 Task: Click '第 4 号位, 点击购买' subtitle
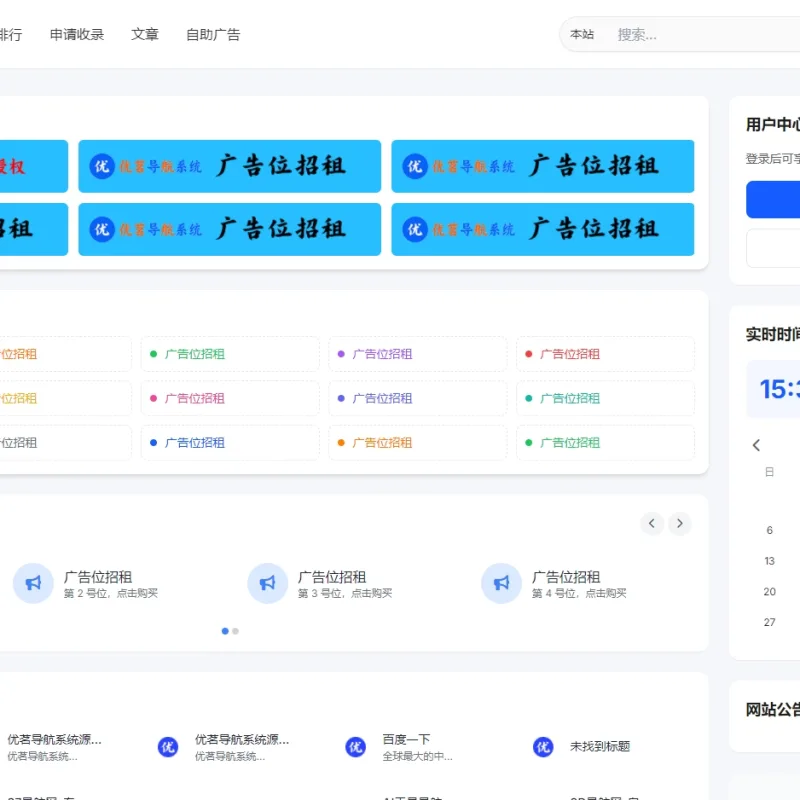click(x=579, y=593)
